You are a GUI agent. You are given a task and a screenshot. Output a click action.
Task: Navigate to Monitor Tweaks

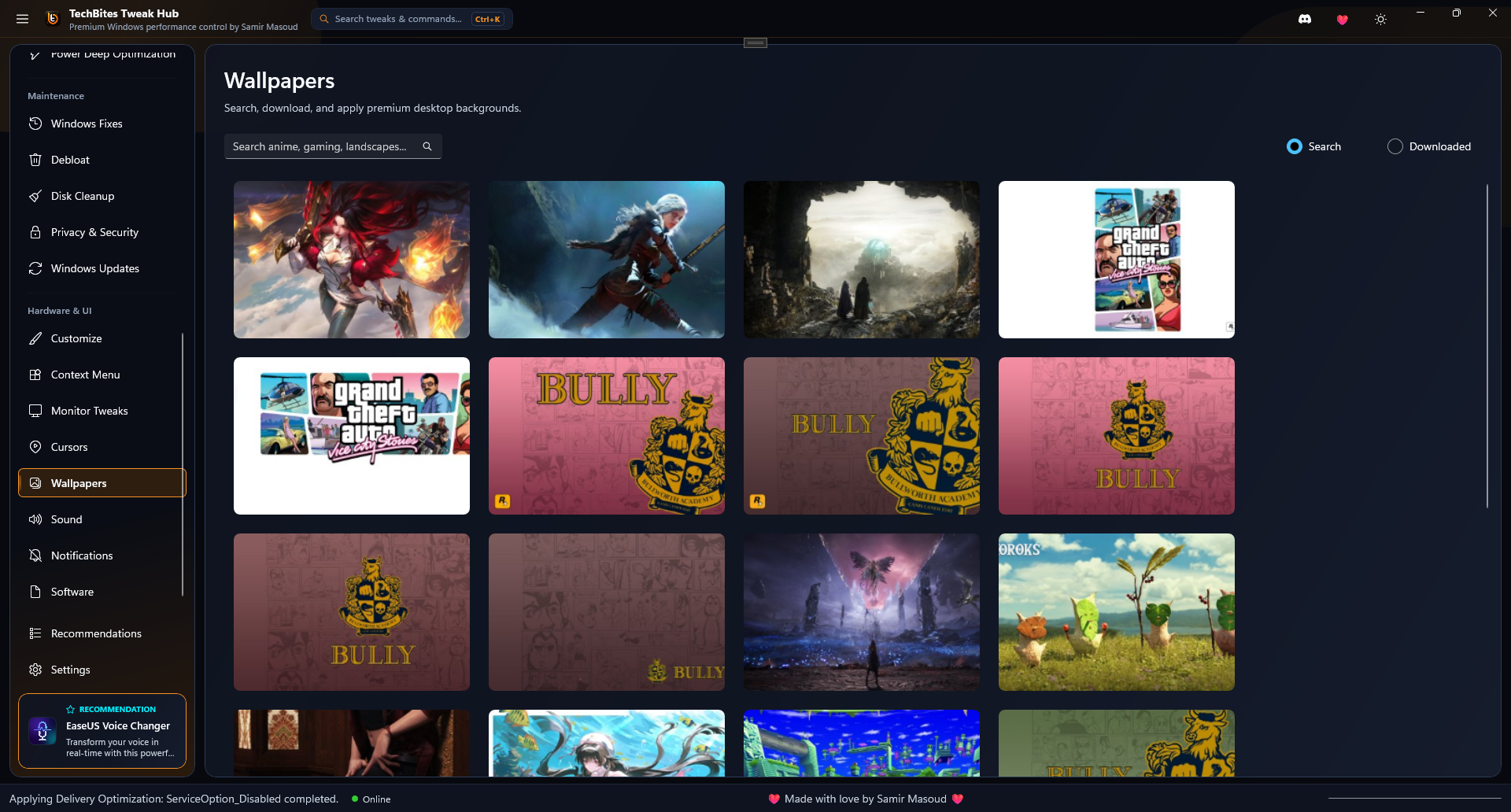coord(102,411)
